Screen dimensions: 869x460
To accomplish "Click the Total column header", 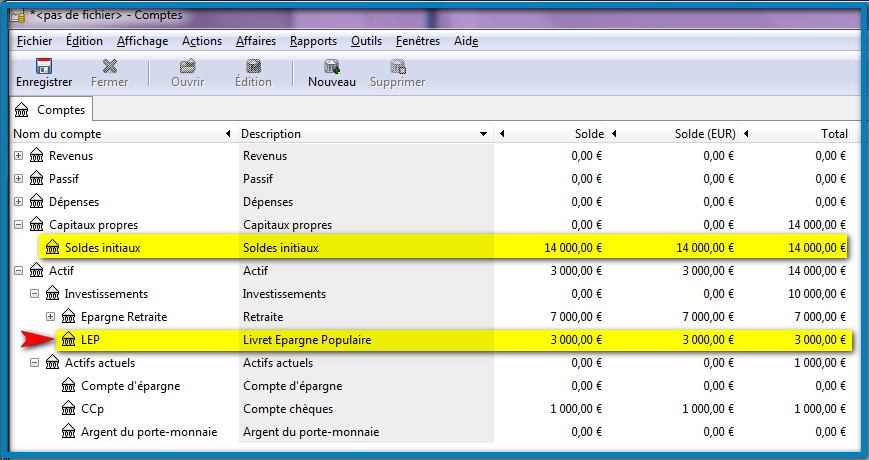I will (833, 134).
